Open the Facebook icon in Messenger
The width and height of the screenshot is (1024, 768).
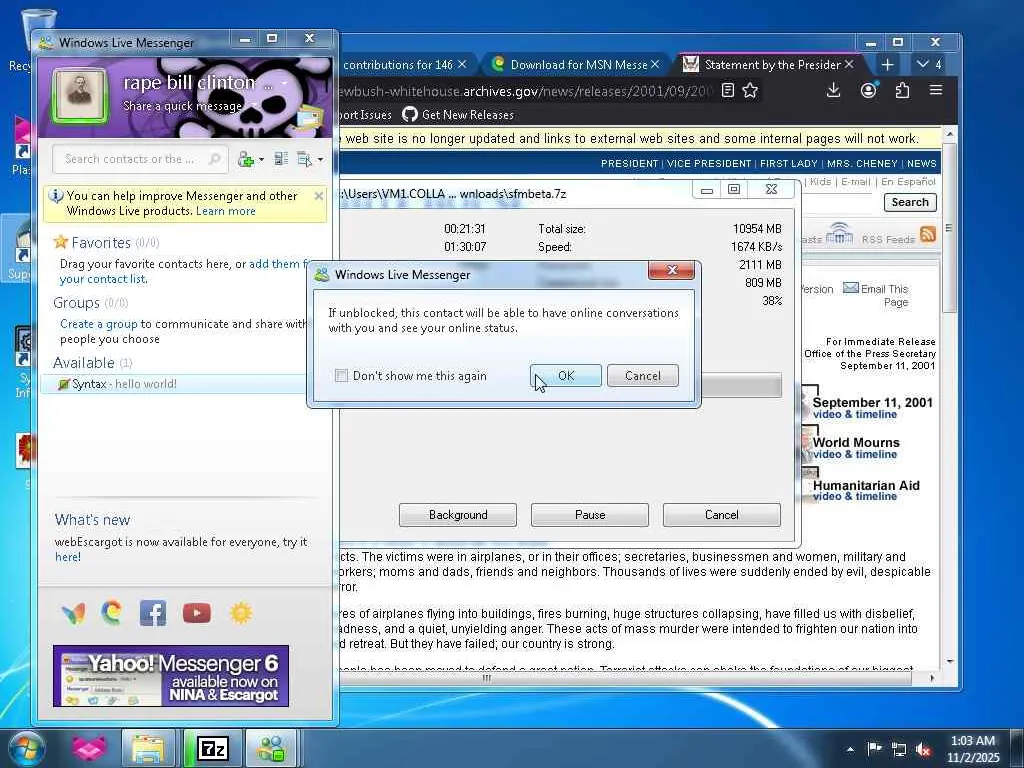[153, 613]
